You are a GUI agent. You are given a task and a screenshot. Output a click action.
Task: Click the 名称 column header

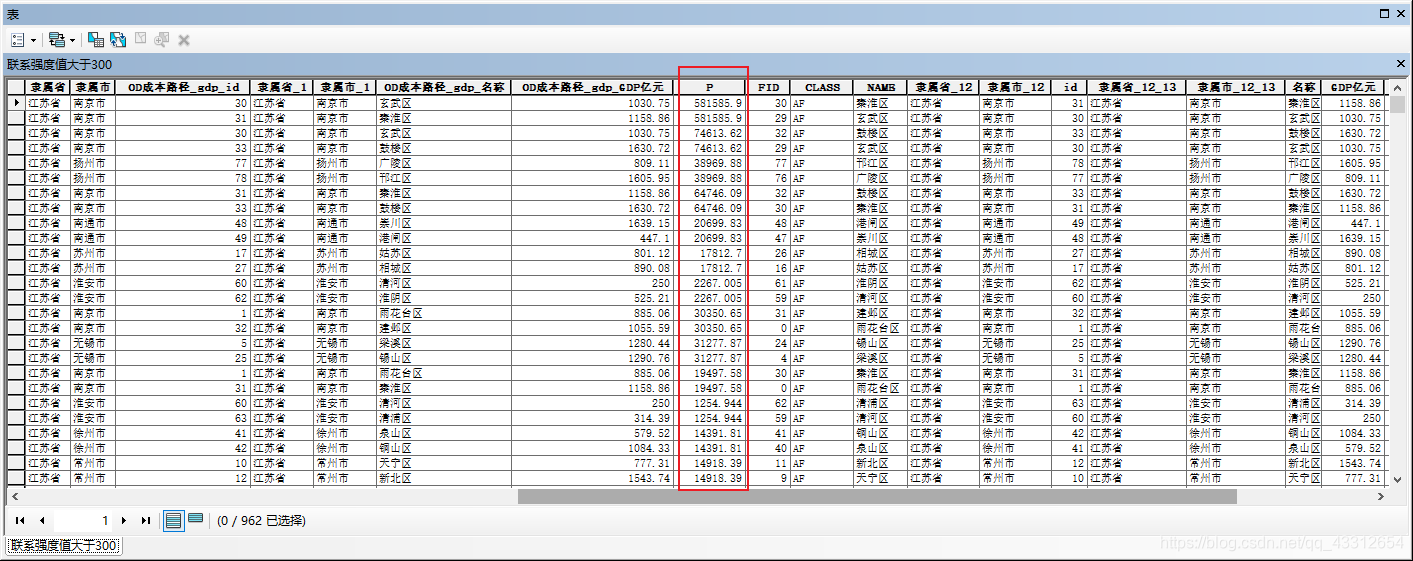(x=1304, y=88)
